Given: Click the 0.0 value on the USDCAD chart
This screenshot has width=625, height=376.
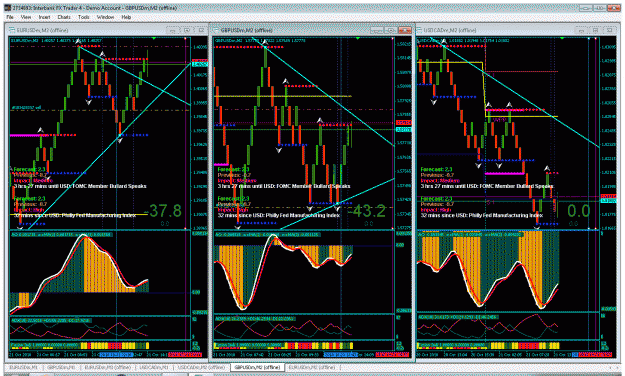Looking at the screenshot, I should click(x=578, y=211).
